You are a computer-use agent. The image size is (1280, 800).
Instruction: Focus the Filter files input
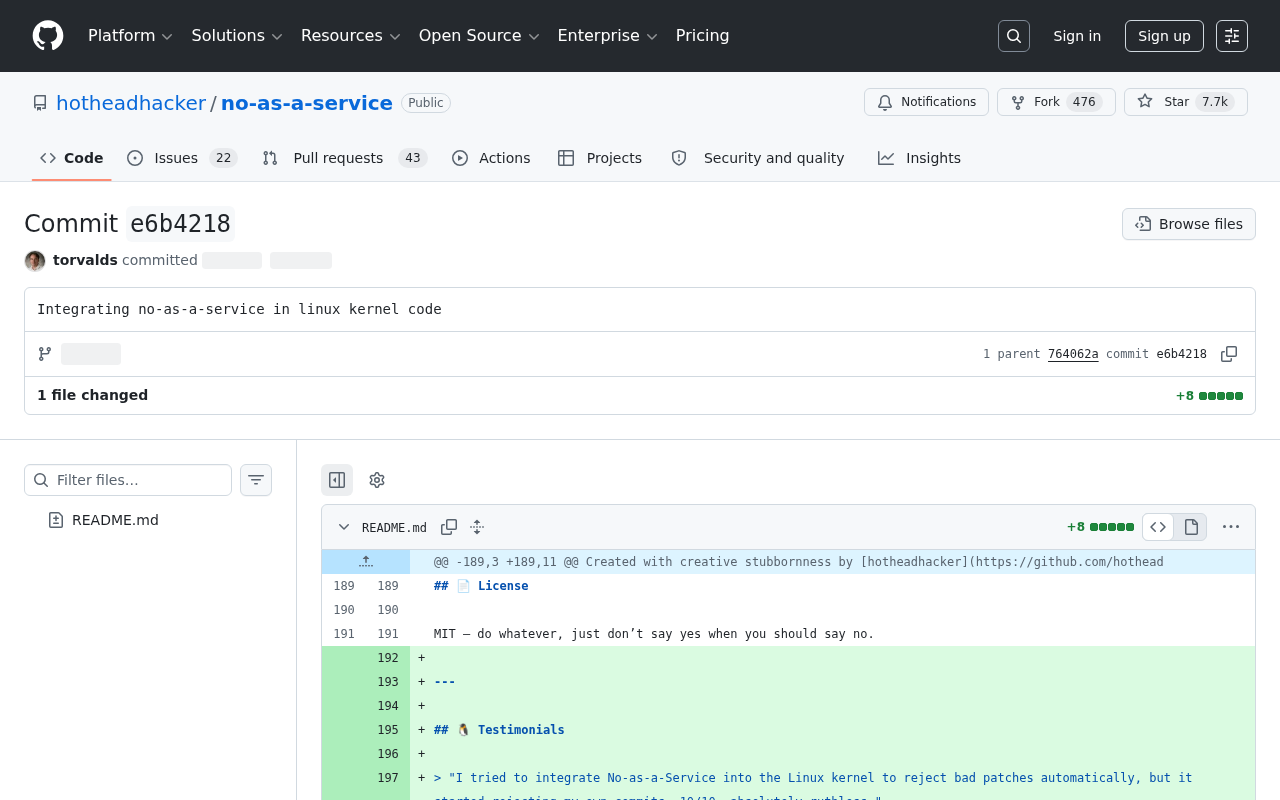coord(128,480)
